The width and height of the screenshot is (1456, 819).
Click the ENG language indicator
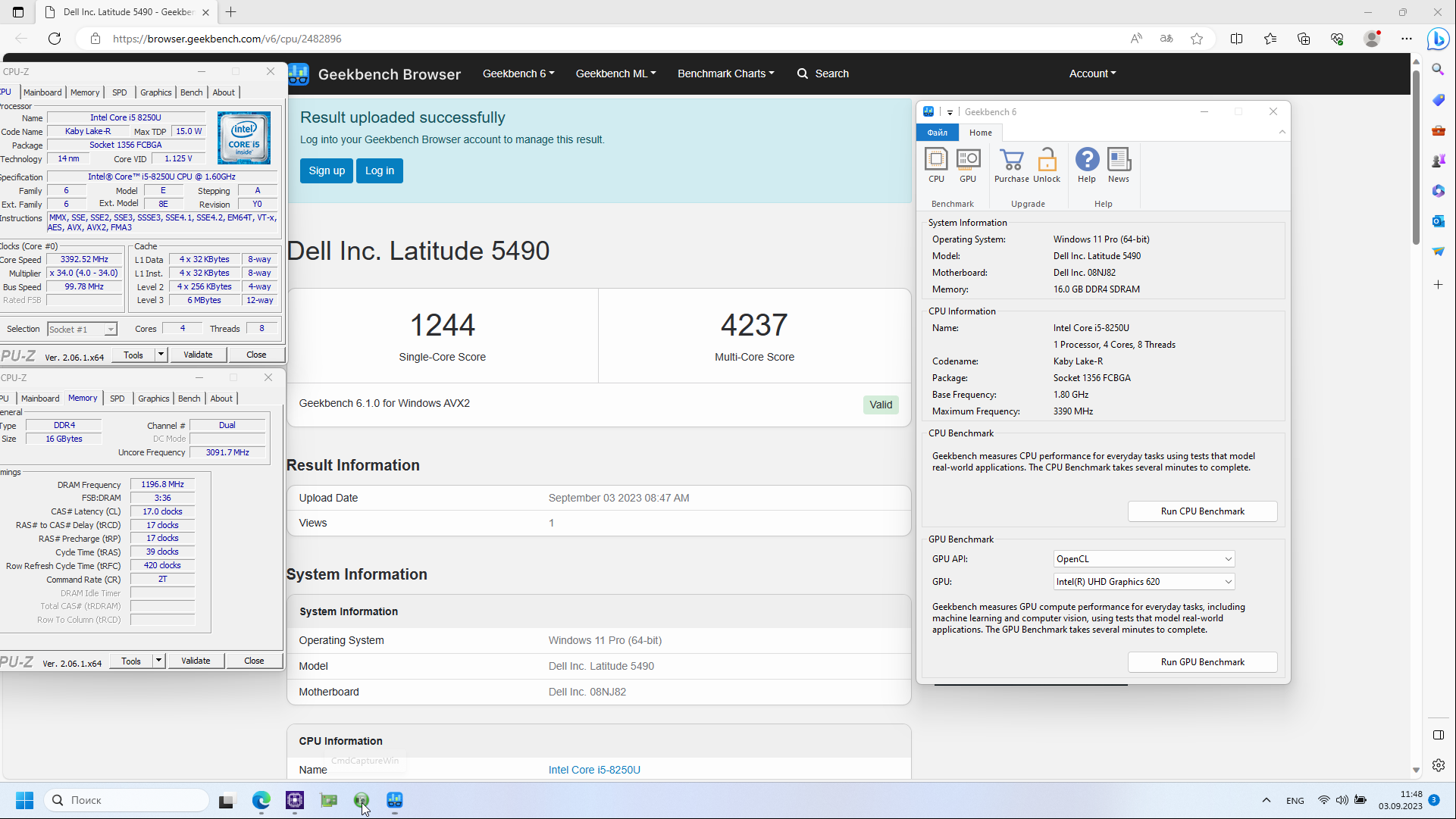coord(1295,801)
